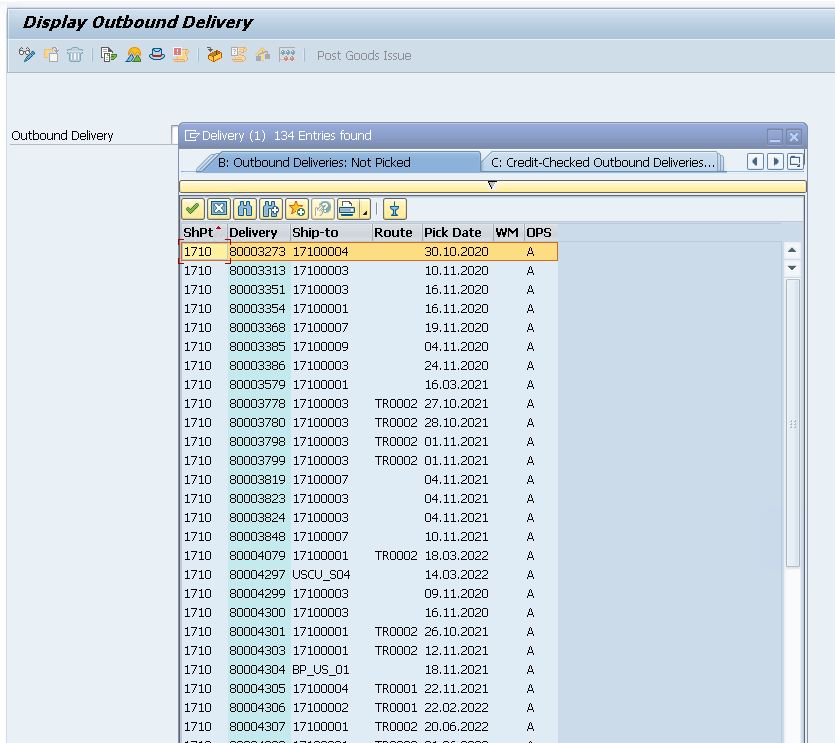The height and width of the screenshot is (743, 835).
Task: Click the Cancel X icon in dialog toolbar
Action: pyautogui.click(x=218, y=209)
